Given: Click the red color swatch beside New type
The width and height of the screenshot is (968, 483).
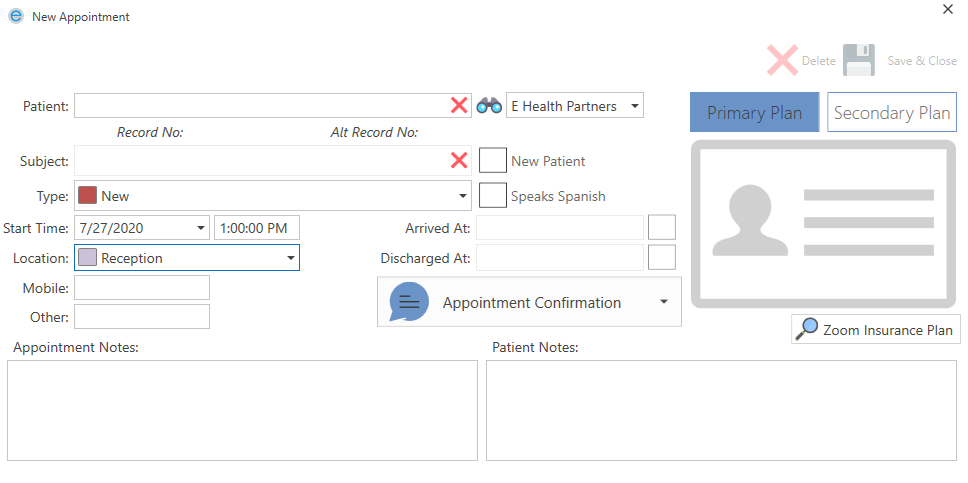Looking at the screenshot, I should point(88,196).
